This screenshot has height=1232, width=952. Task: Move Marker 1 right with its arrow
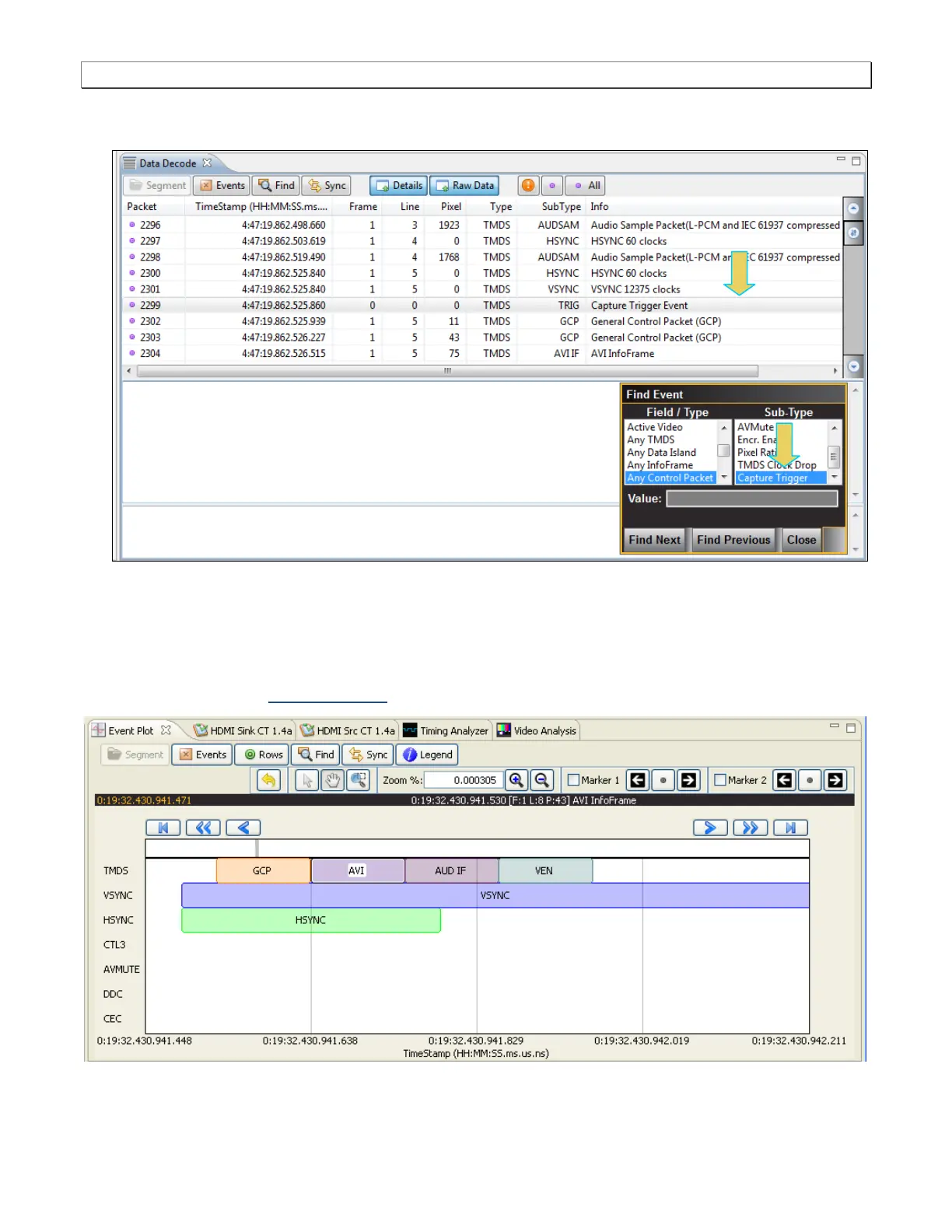[688, 780]
